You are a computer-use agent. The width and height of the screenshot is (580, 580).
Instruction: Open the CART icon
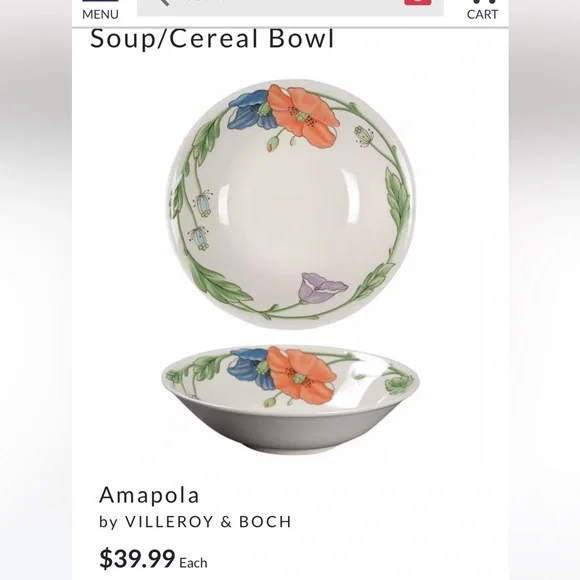[x=484, y=1]
